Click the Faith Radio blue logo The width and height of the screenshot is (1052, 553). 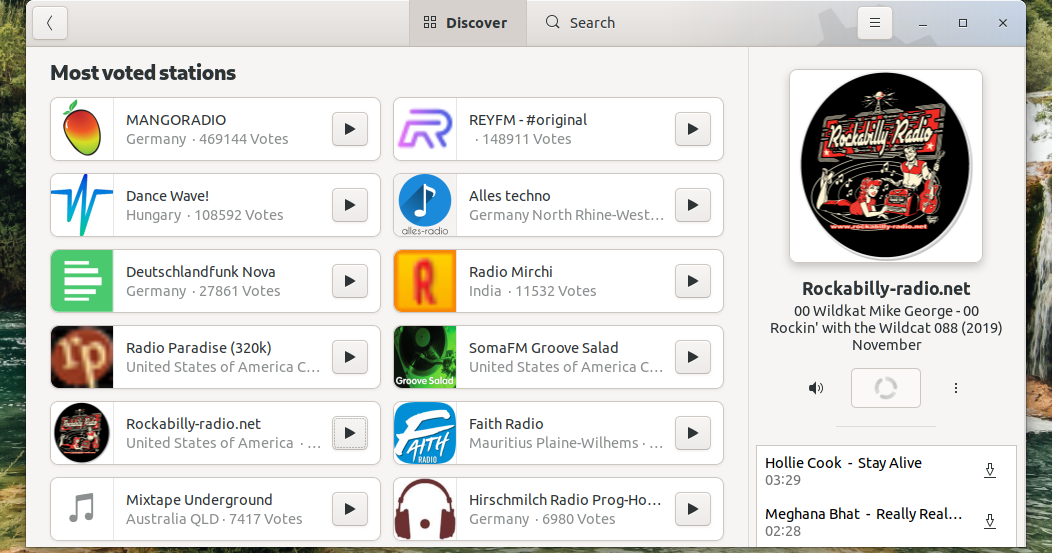pyautogui.click(x=425, y=433)
